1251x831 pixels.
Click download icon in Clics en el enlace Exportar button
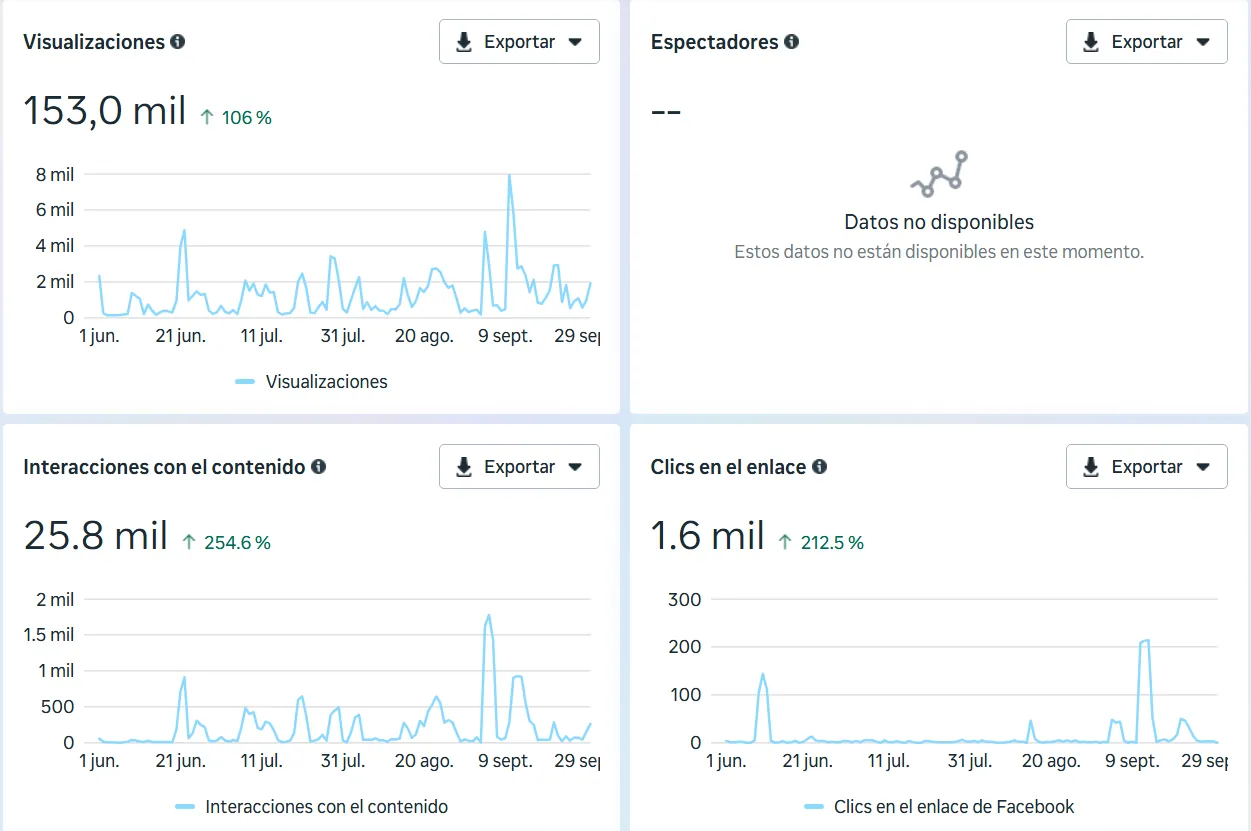click(1091, 467)
